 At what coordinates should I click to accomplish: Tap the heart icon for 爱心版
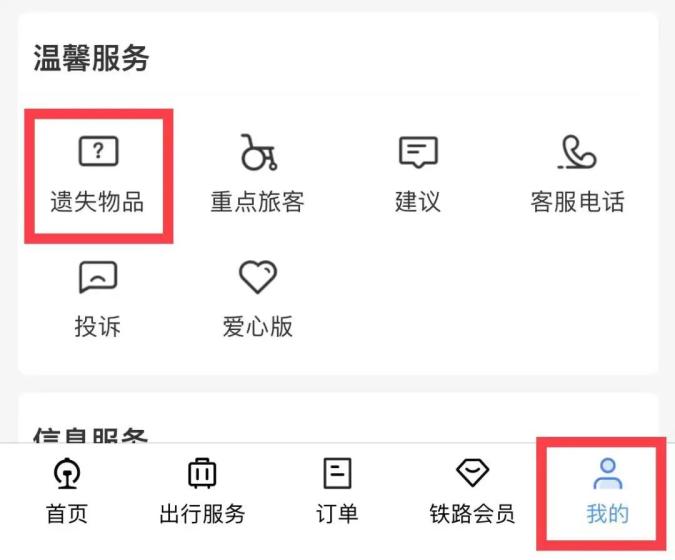[x=257, y=277]
